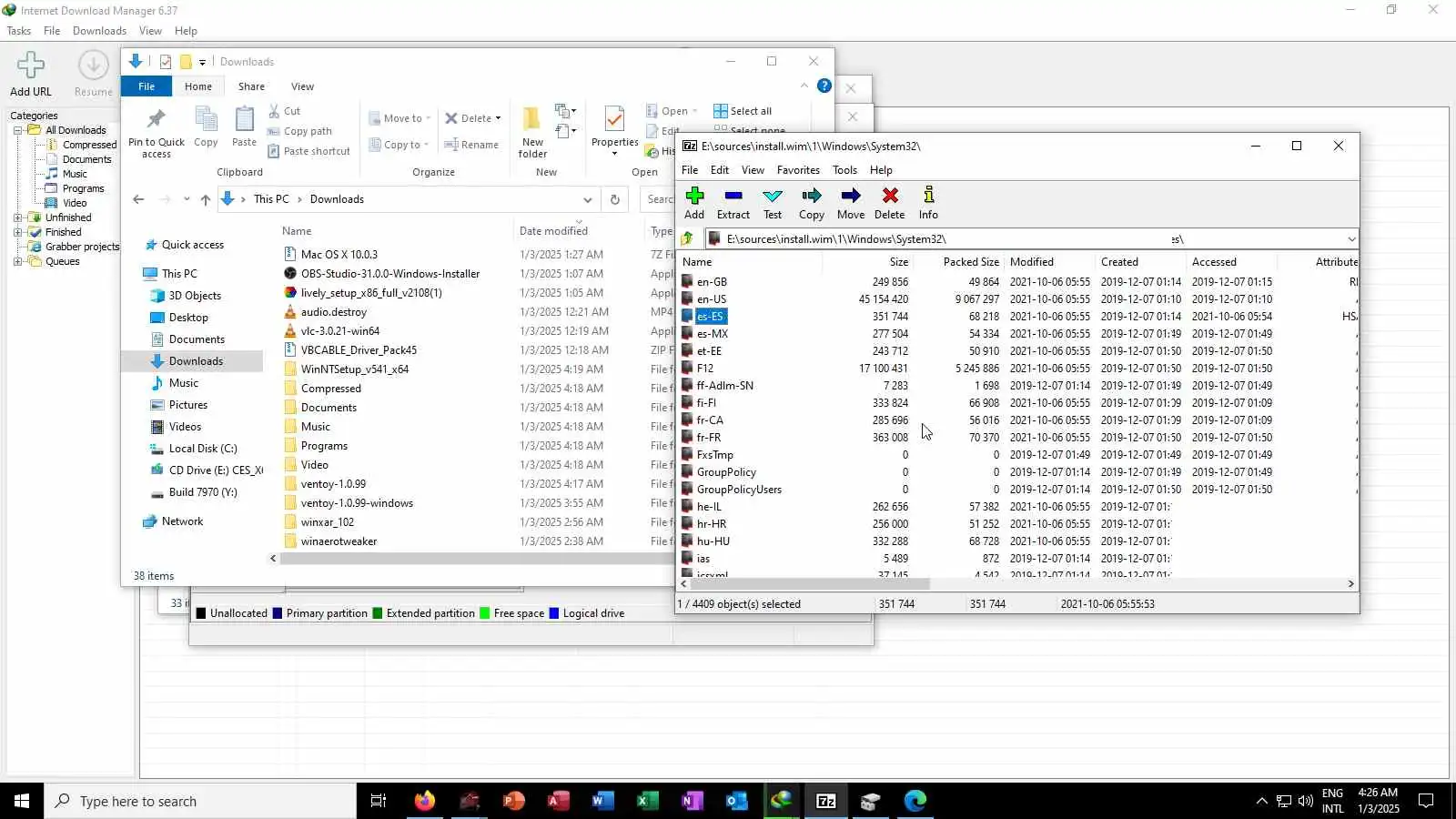Open the Copy to dropdown in Explorer
This screenshot has height=819, width=1456.
pyautogui.click(x=399, y=145)
